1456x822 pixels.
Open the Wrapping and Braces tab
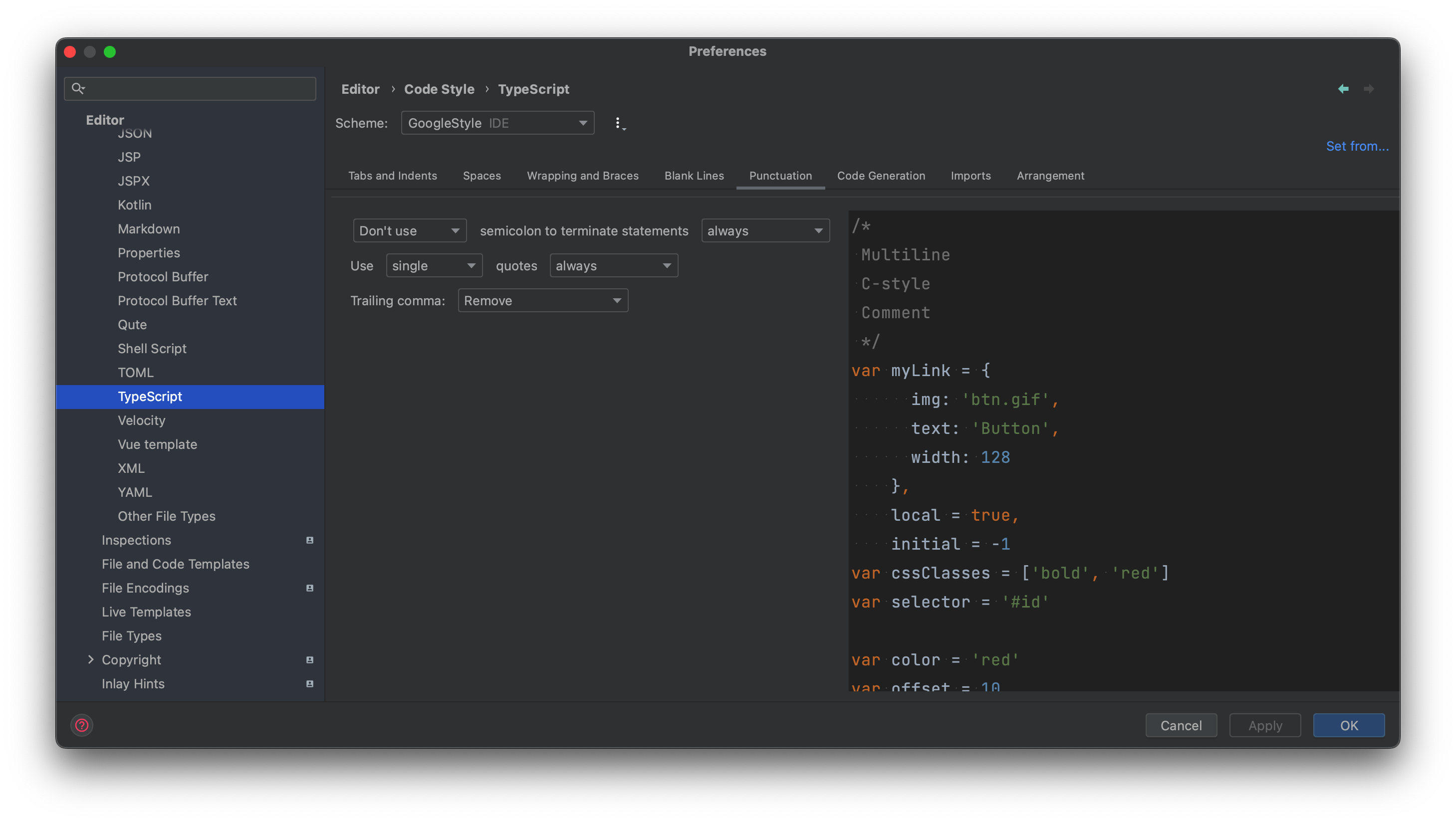click(x=583, y=176)
